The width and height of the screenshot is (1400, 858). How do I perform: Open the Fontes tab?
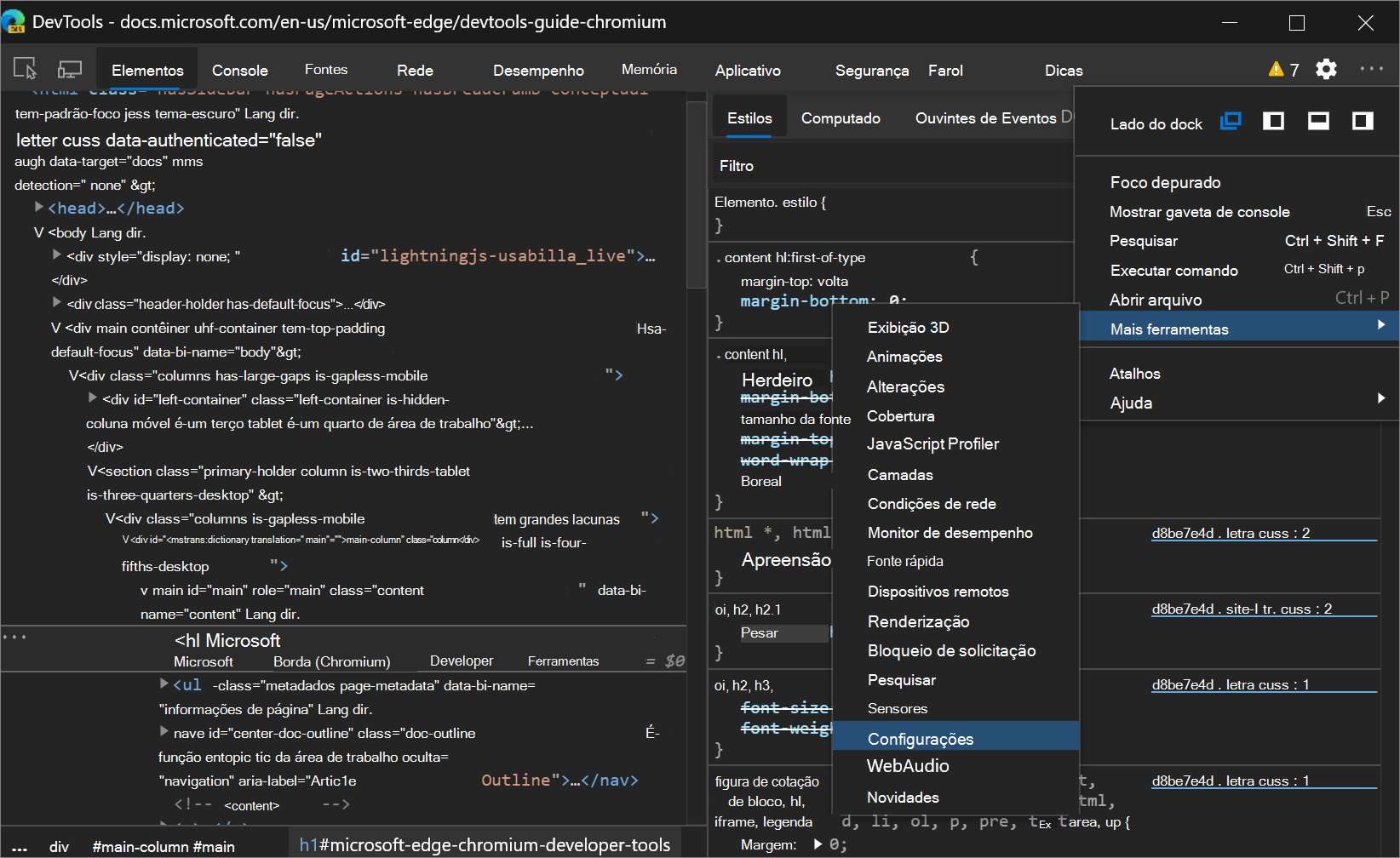326,70
